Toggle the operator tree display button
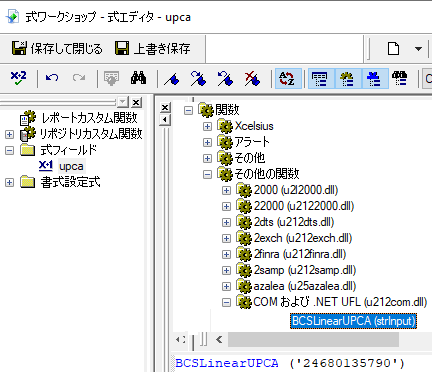This screenshot has width=432, height=372. pos(375,79)
